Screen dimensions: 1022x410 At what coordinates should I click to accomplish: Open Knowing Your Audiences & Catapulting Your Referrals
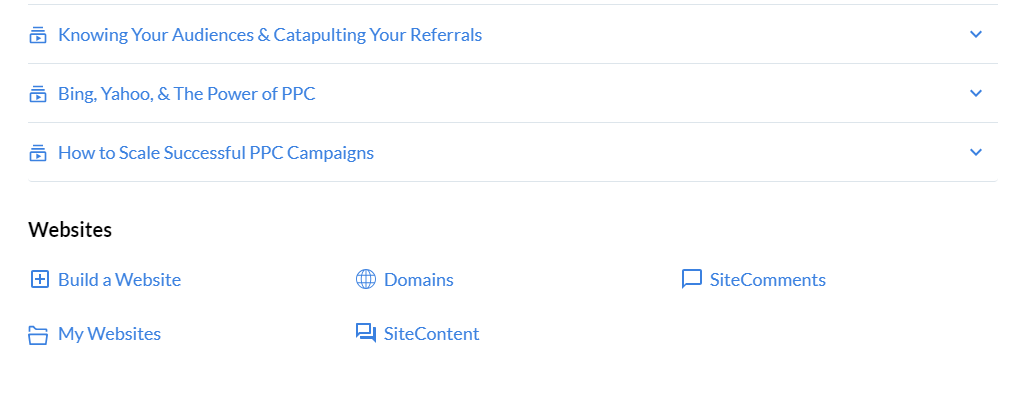[270, 35]
